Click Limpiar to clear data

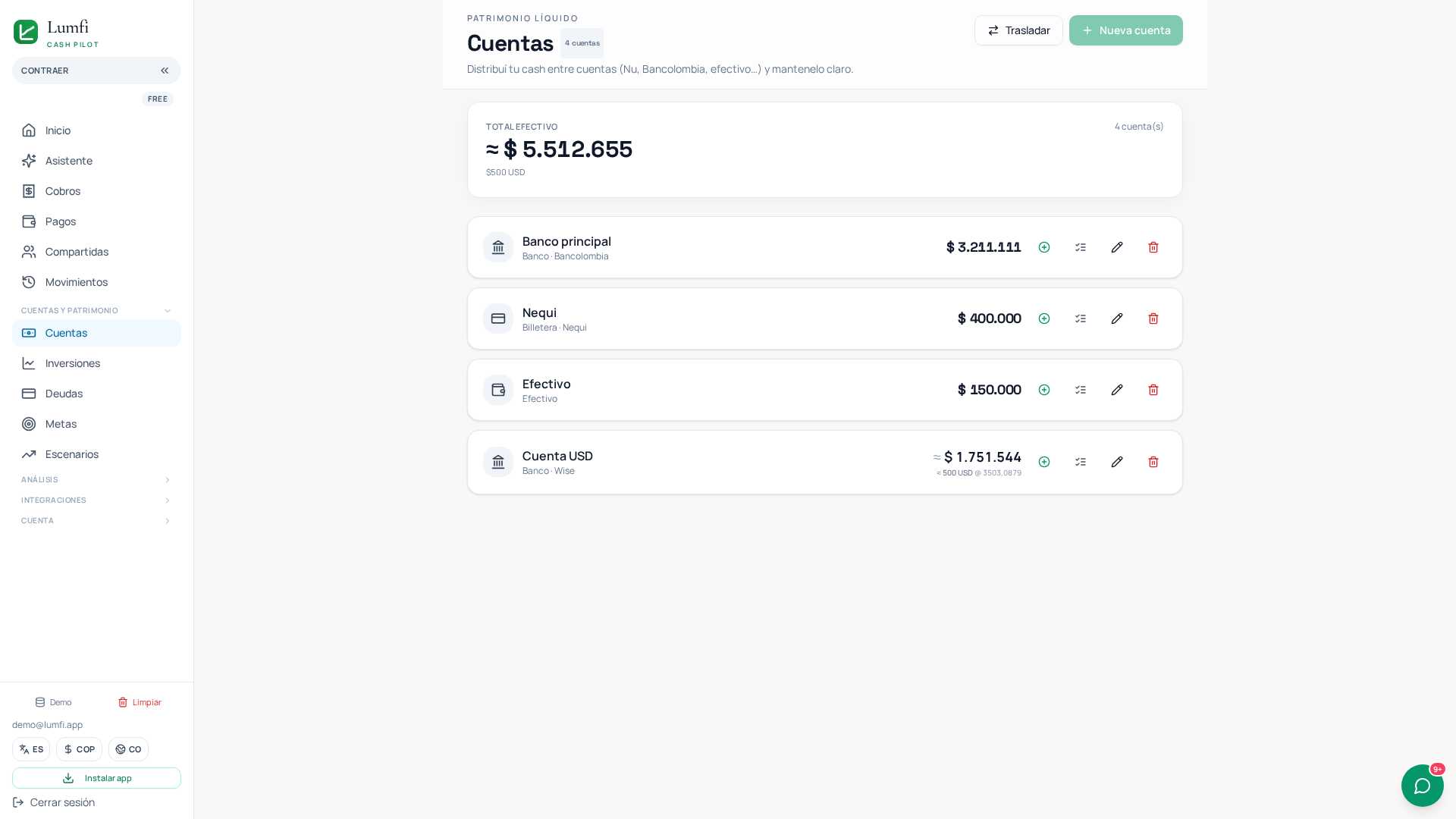(x=140, y=702)
